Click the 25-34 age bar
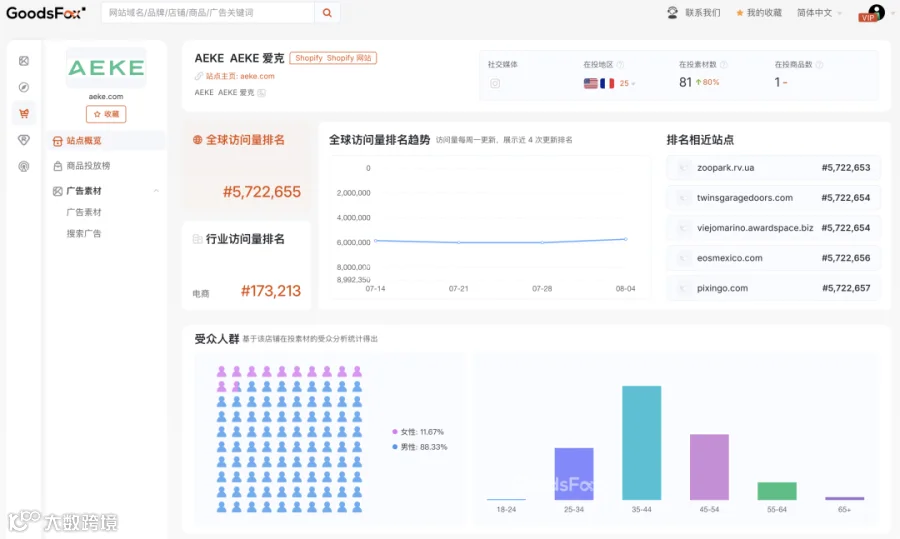This screenshot has width=900, height=539. click(574, 474)
